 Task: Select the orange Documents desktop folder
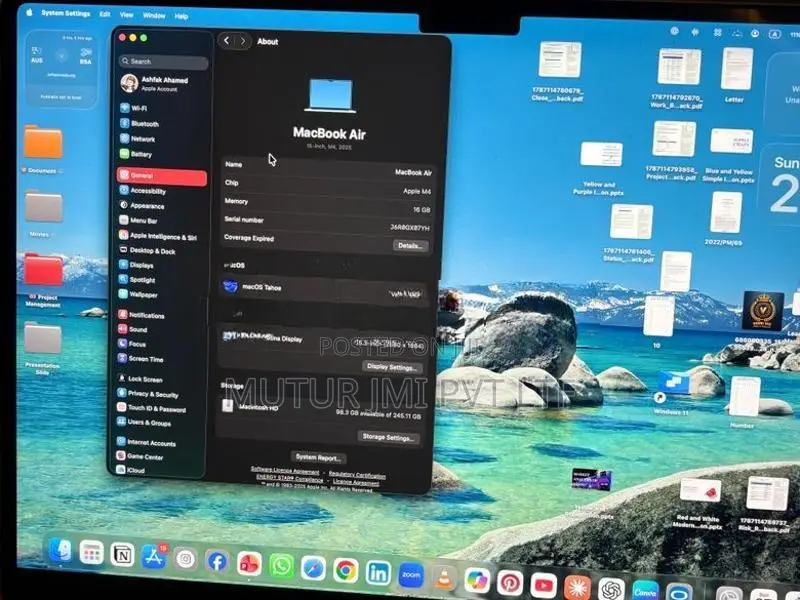pos(43,149)
